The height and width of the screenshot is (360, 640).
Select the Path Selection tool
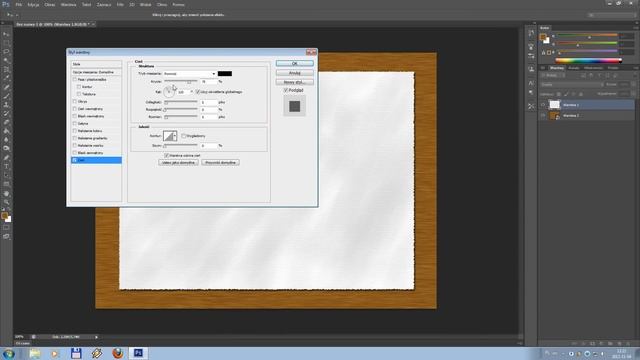click(x=6, y=176)
